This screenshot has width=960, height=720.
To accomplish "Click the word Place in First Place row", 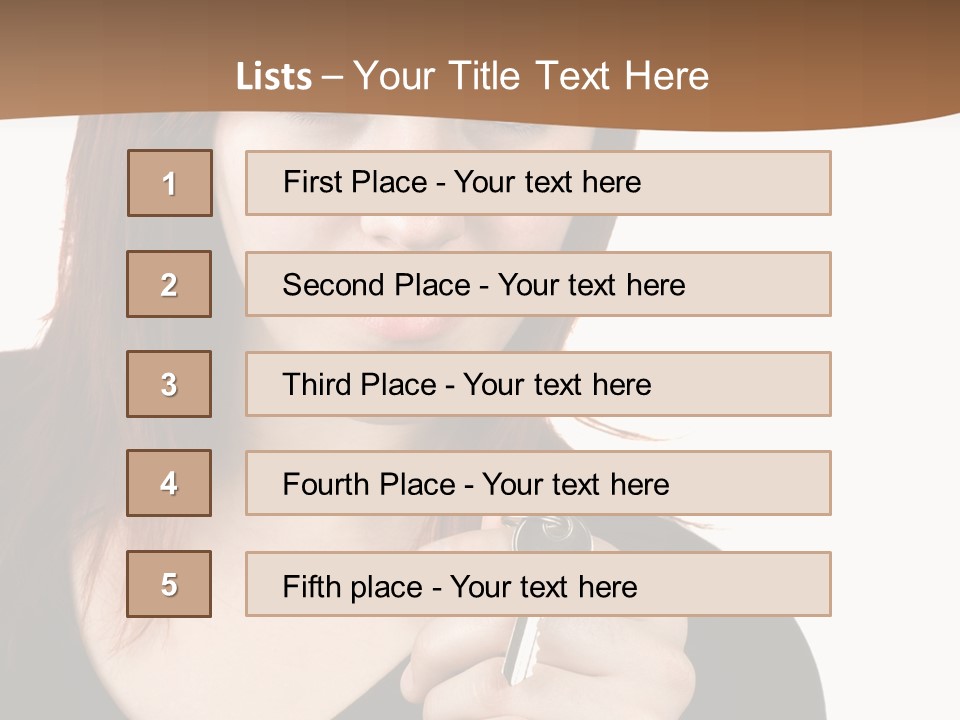I will (x=389, y=182).
